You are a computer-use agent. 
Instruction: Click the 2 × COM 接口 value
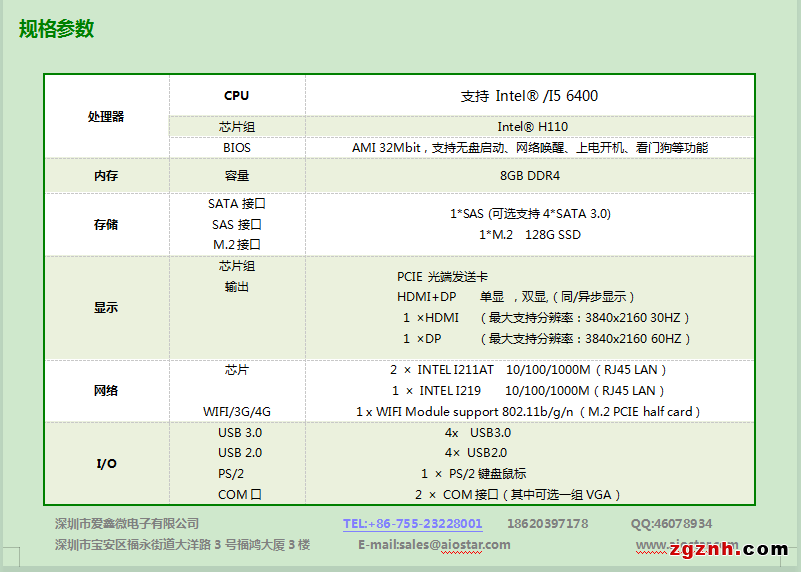click(x=518, y=494)
